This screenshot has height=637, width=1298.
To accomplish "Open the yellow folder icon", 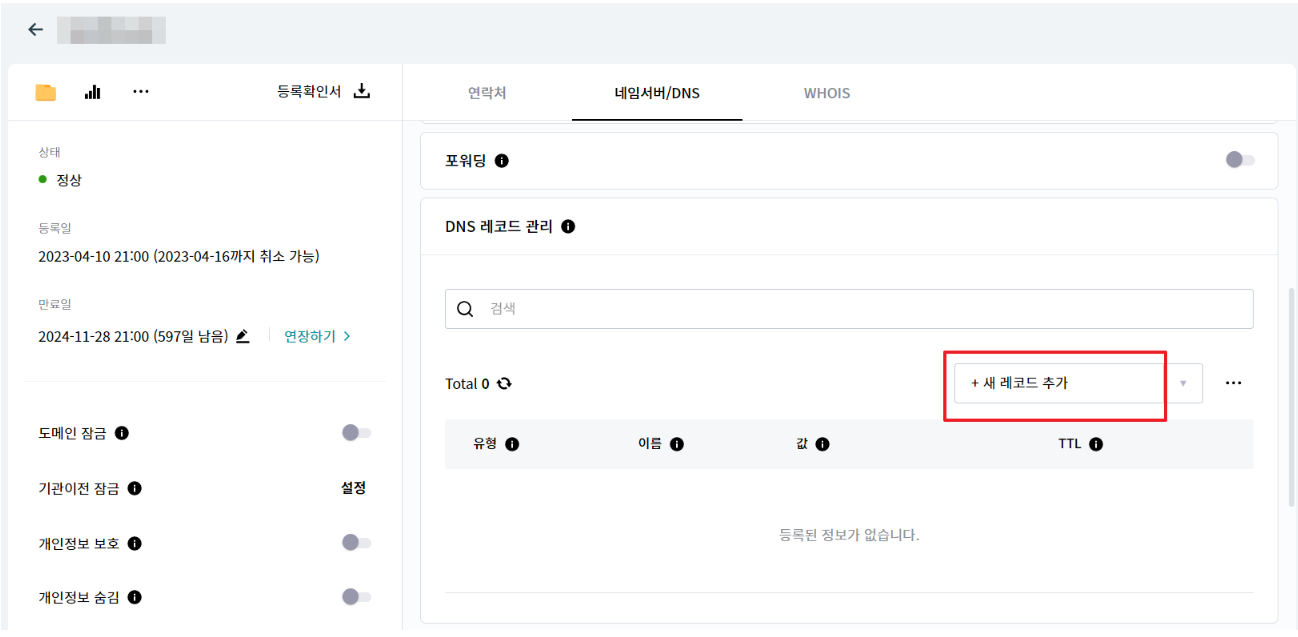I will (46, 92).
